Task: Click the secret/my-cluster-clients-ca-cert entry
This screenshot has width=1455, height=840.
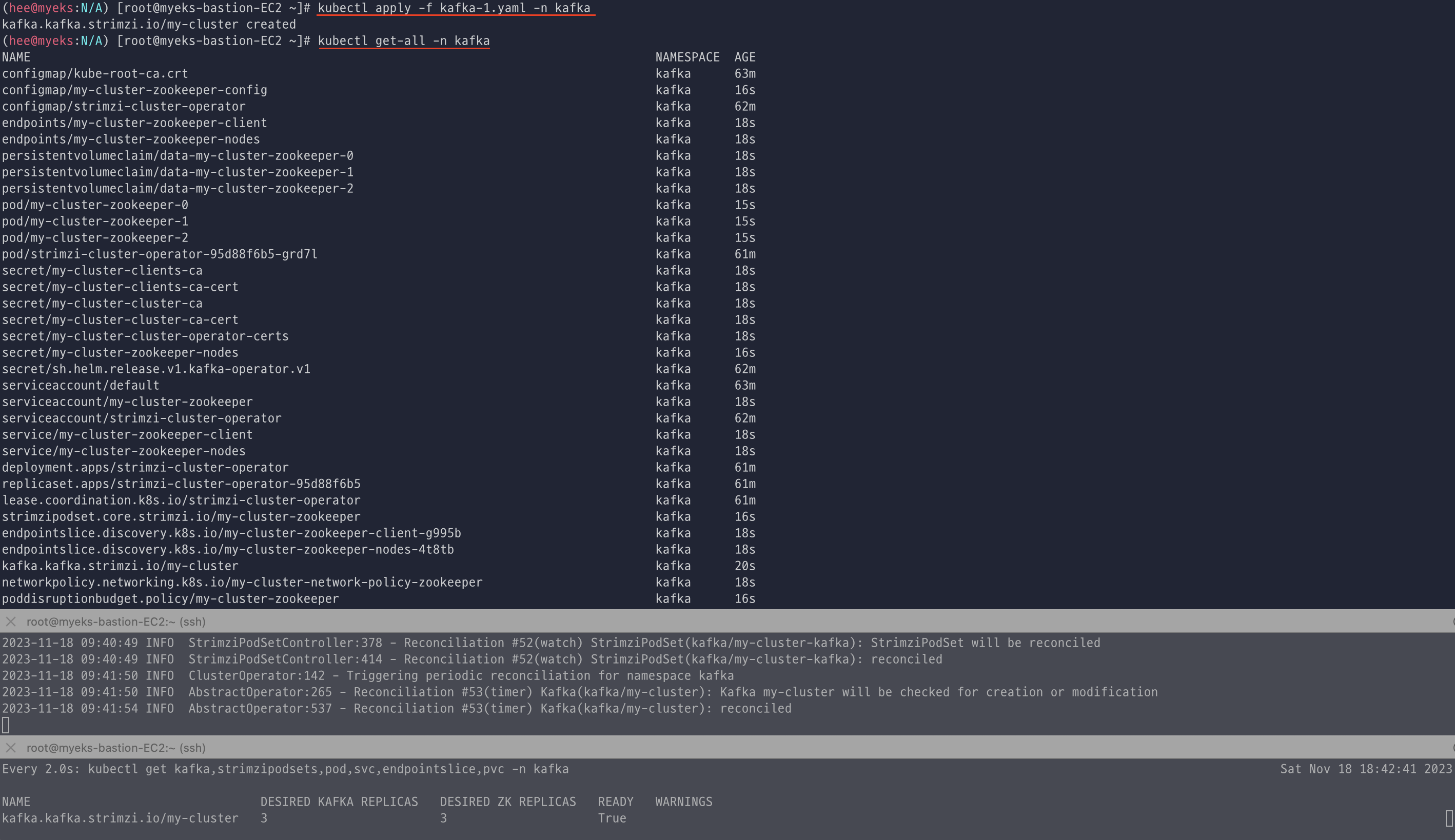Action: tap(120, 287)
